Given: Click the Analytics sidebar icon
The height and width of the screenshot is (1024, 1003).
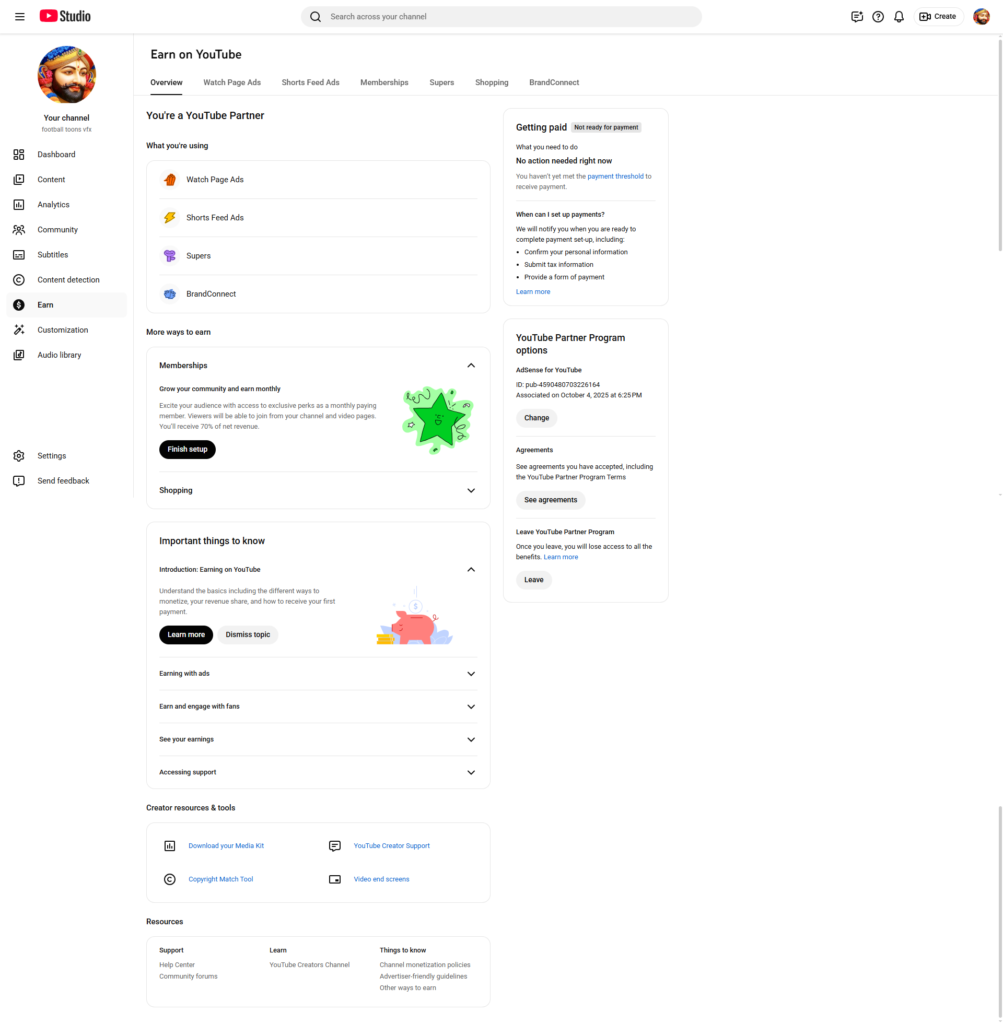Looking at the screenshot, I should coord(19,205).
